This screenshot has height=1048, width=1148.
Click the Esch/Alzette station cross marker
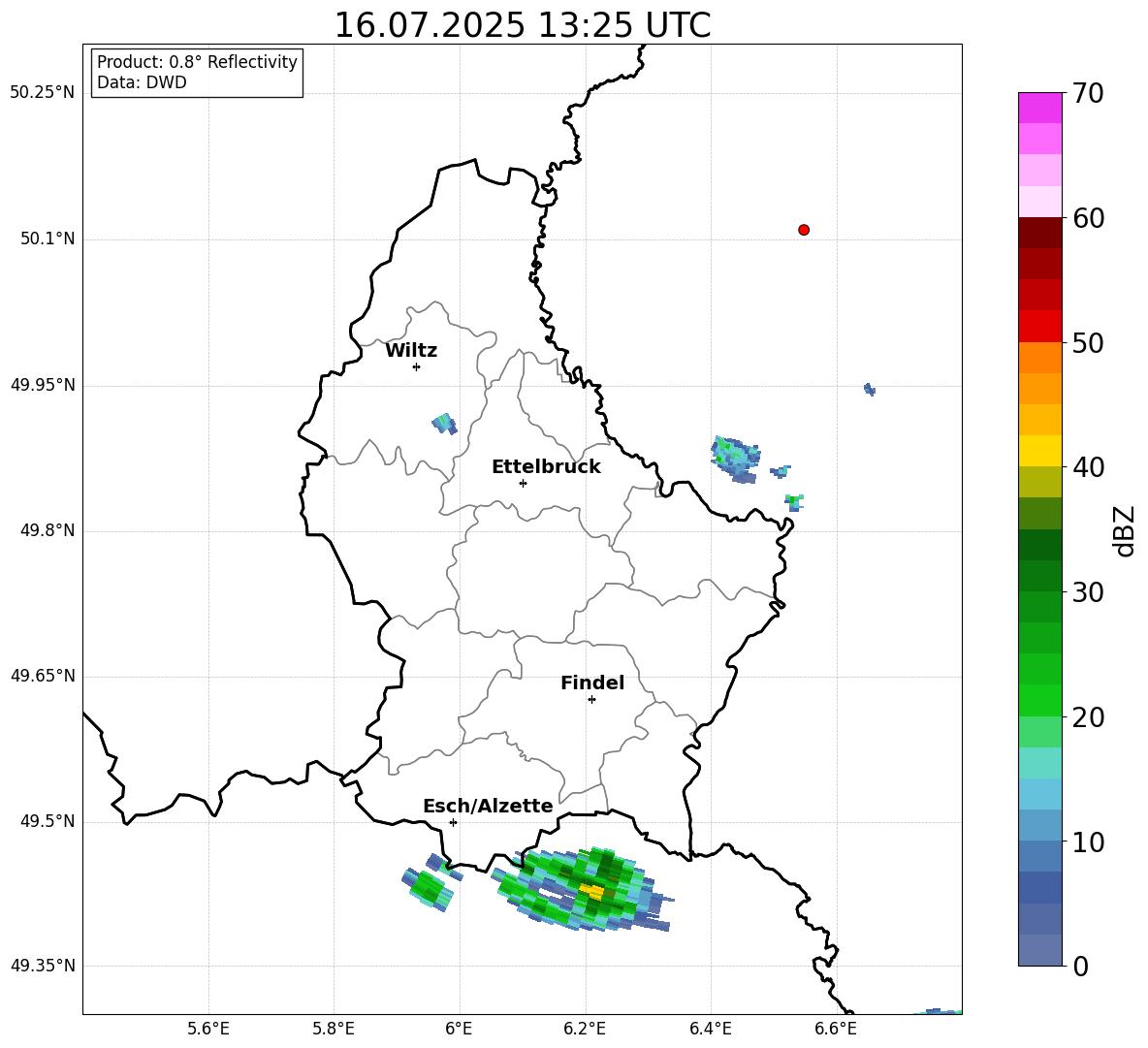pos(453,822)
